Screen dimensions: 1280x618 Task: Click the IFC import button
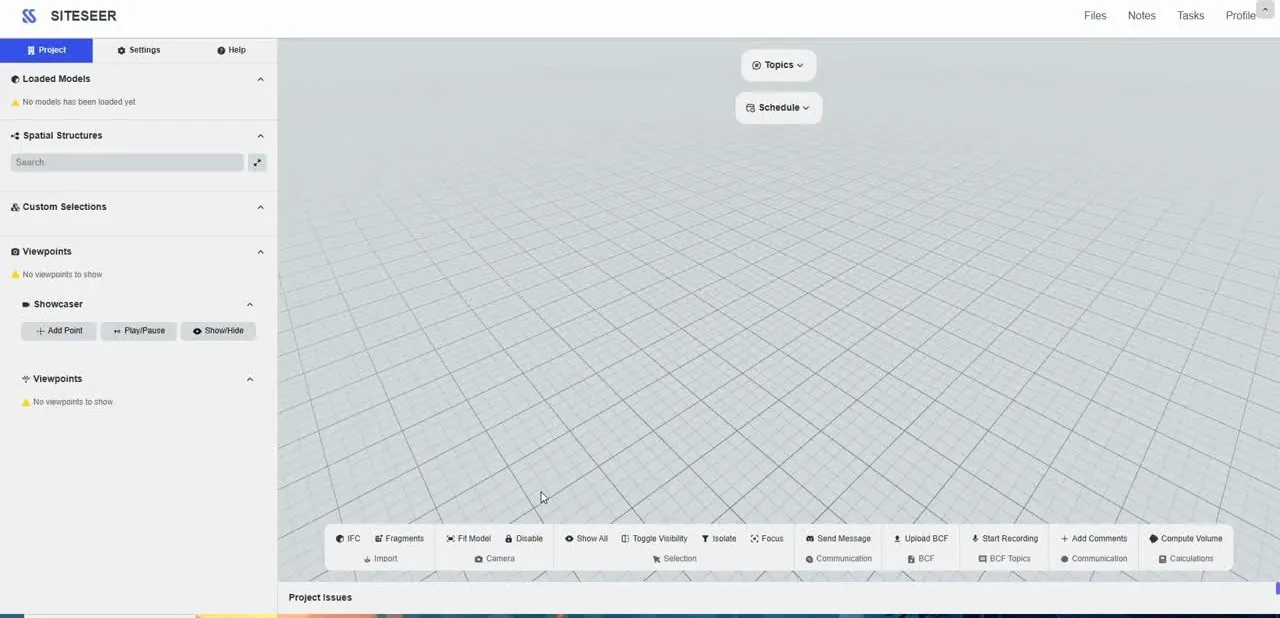(348, 539)
